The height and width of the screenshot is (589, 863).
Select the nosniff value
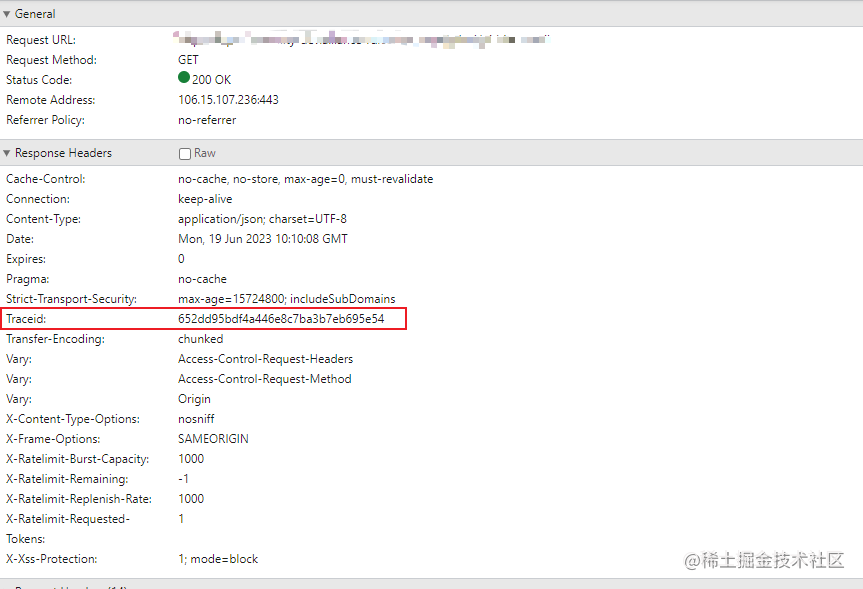point(196,419)
